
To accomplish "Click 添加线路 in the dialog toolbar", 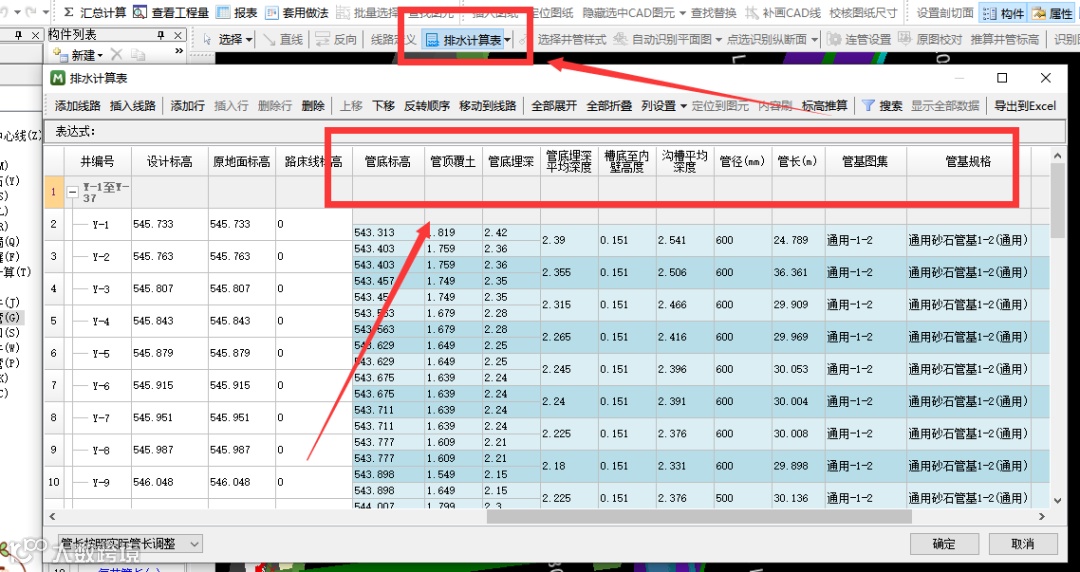I will (78, 105).
